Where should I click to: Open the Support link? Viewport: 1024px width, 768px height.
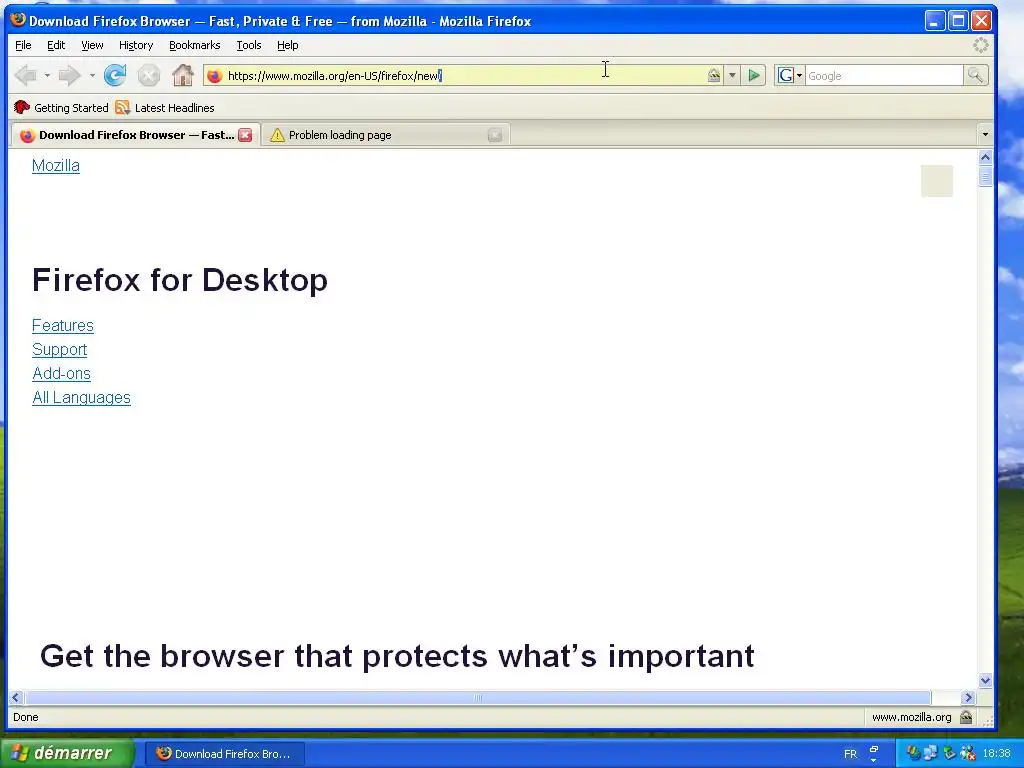point(59,349)
